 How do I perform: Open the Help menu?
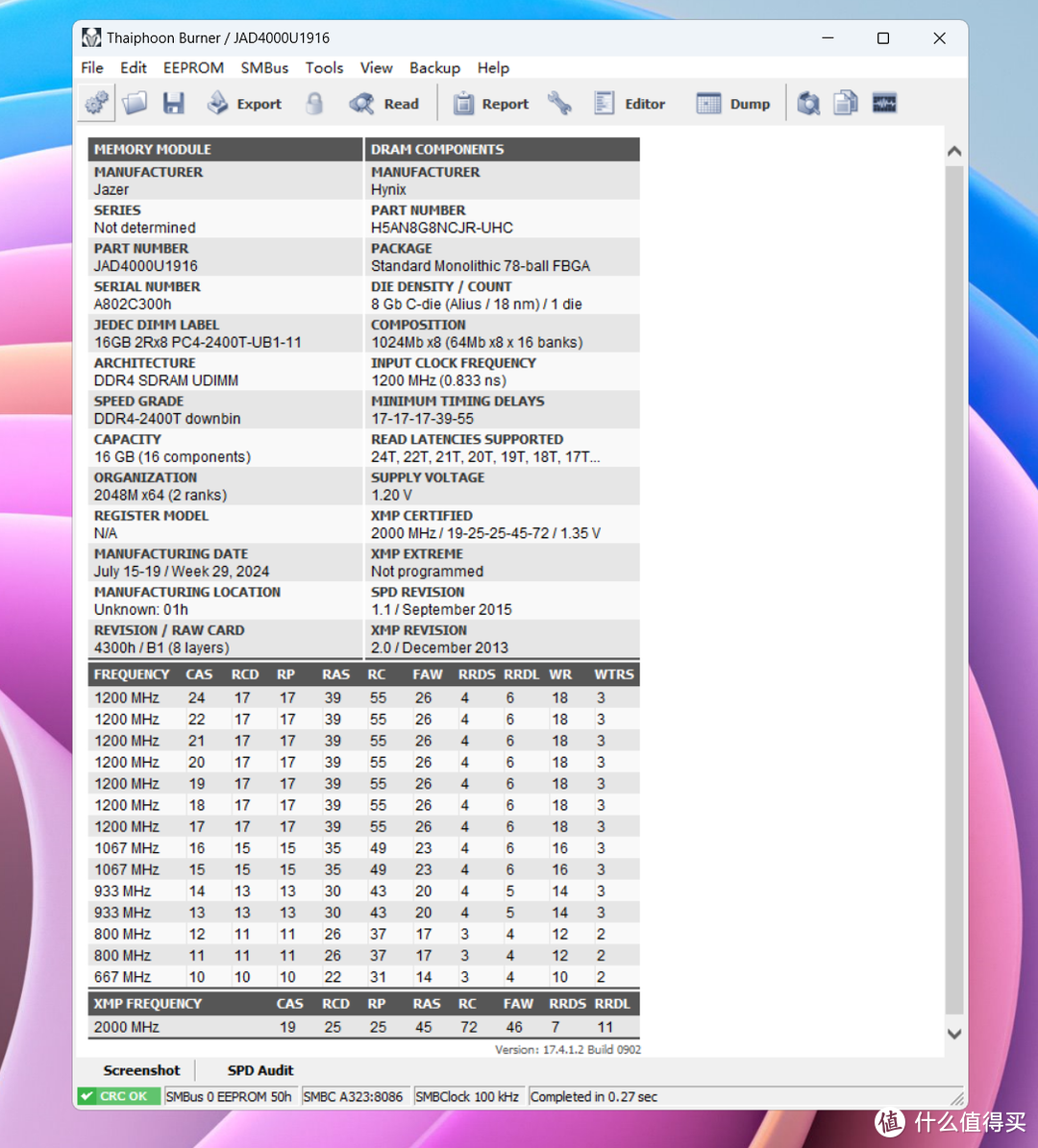pyautogui.click(x=493, y=68)
